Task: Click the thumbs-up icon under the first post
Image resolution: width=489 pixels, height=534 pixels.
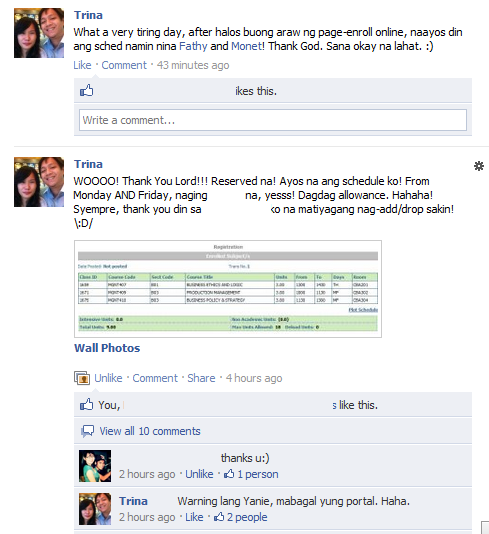Action: click(86, 91)
